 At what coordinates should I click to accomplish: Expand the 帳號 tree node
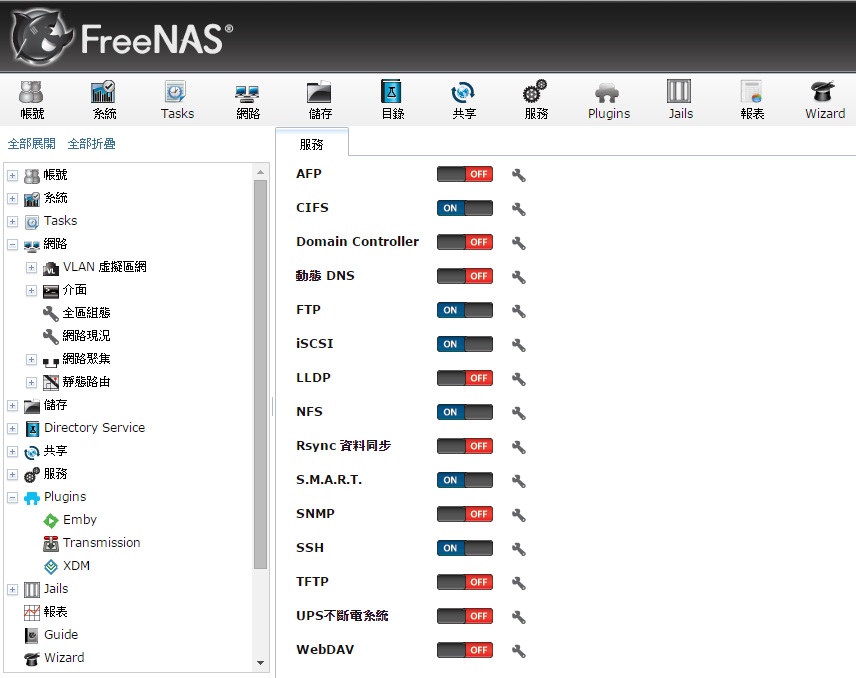click(x=13, y=176)
